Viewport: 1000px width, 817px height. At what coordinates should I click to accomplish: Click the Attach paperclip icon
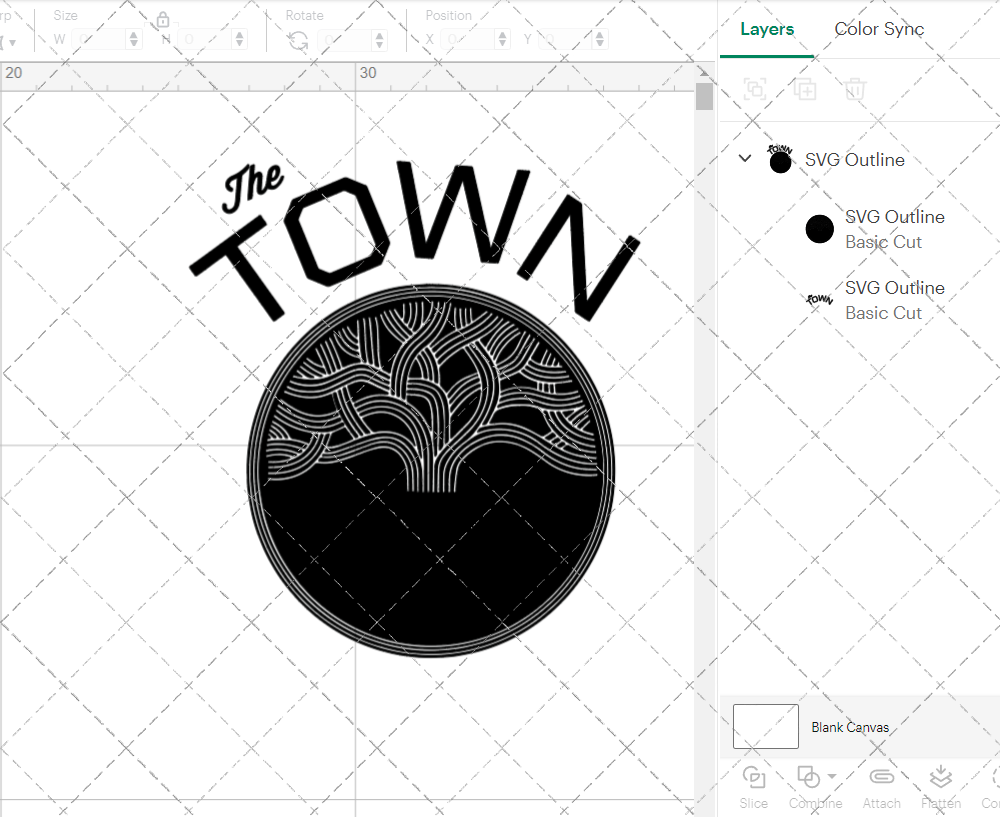pyautogui.click(x=881, y=778)
